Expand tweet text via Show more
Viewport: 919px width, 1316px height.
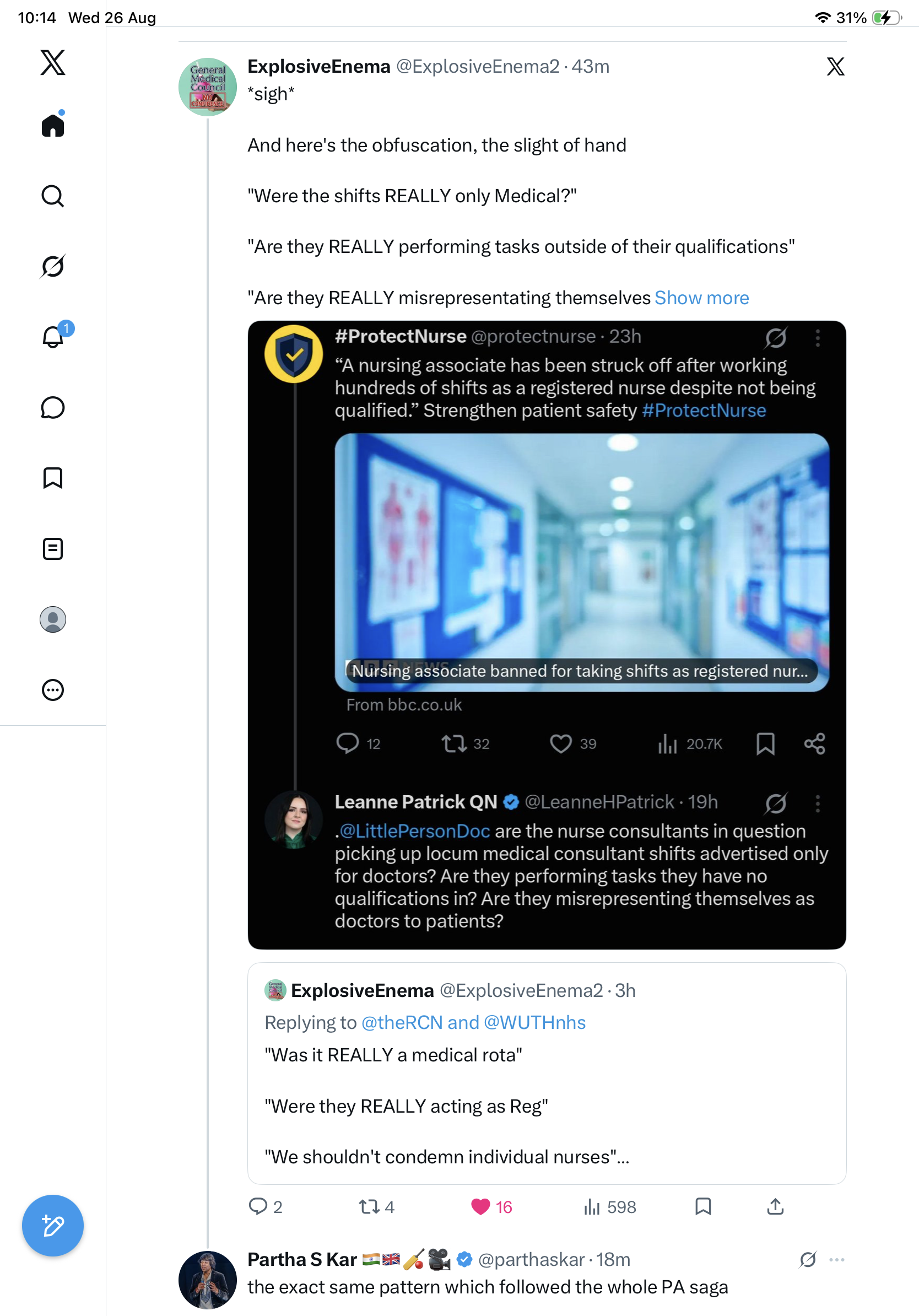click(702, 298)
